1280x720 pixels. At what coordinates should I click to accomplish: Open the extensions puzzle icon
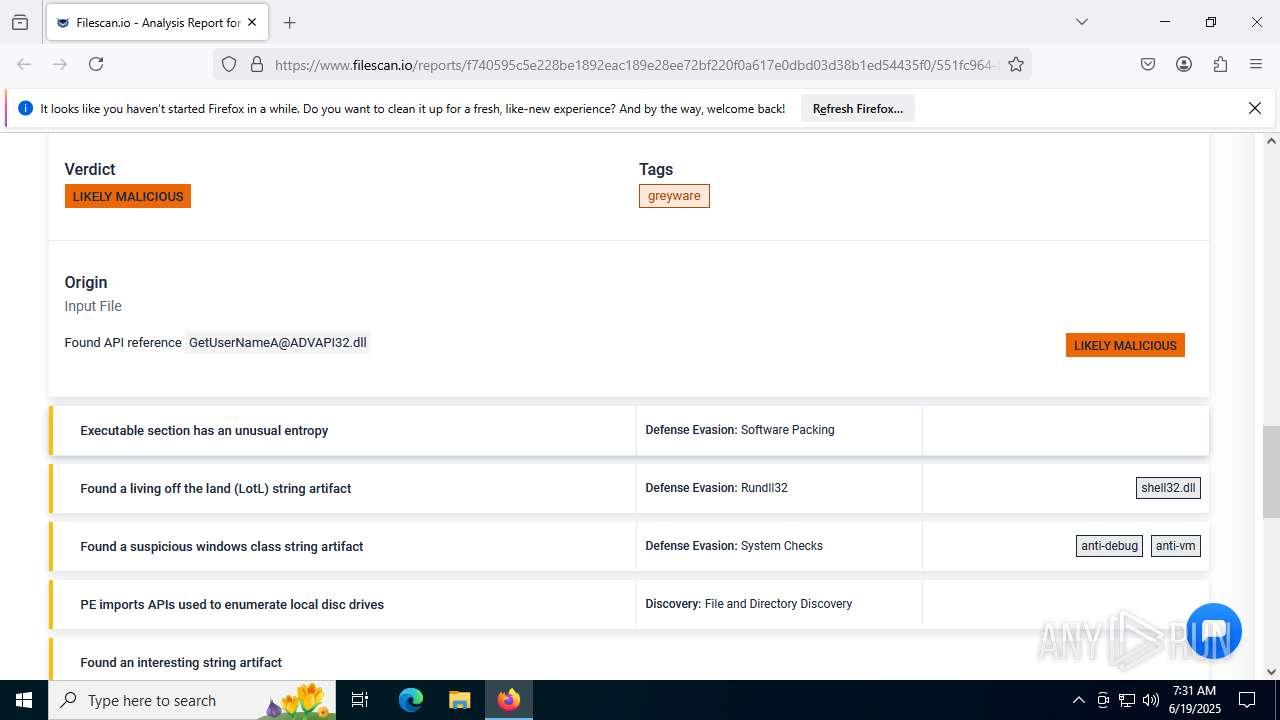(1220, 64)
